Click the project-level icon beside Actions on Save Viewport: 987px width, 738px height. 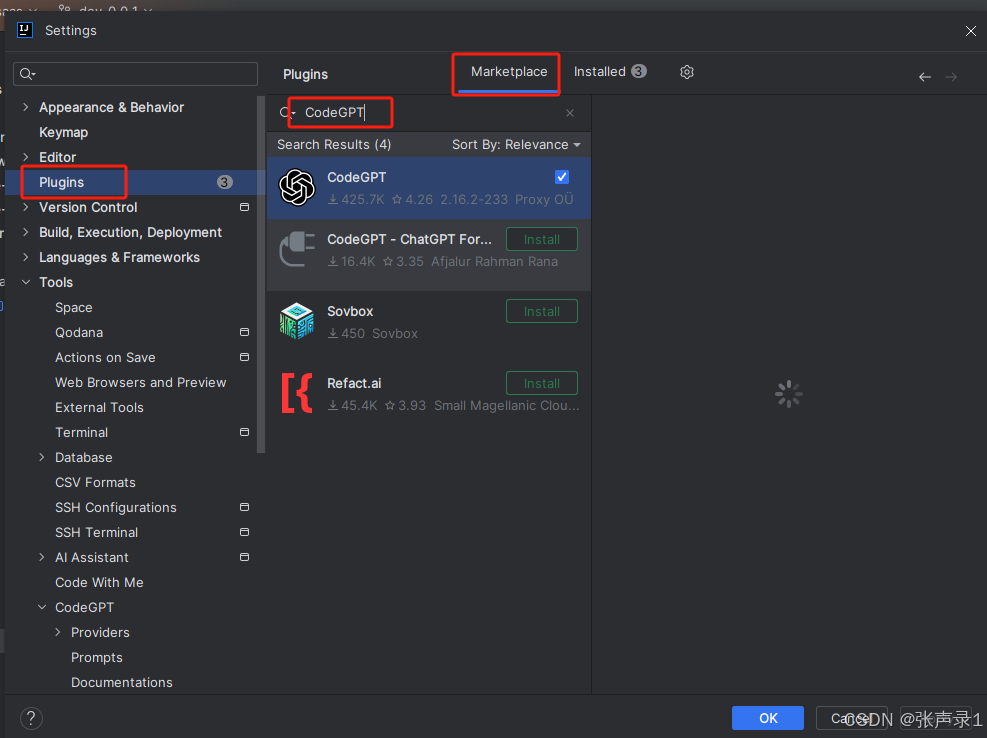244,357
